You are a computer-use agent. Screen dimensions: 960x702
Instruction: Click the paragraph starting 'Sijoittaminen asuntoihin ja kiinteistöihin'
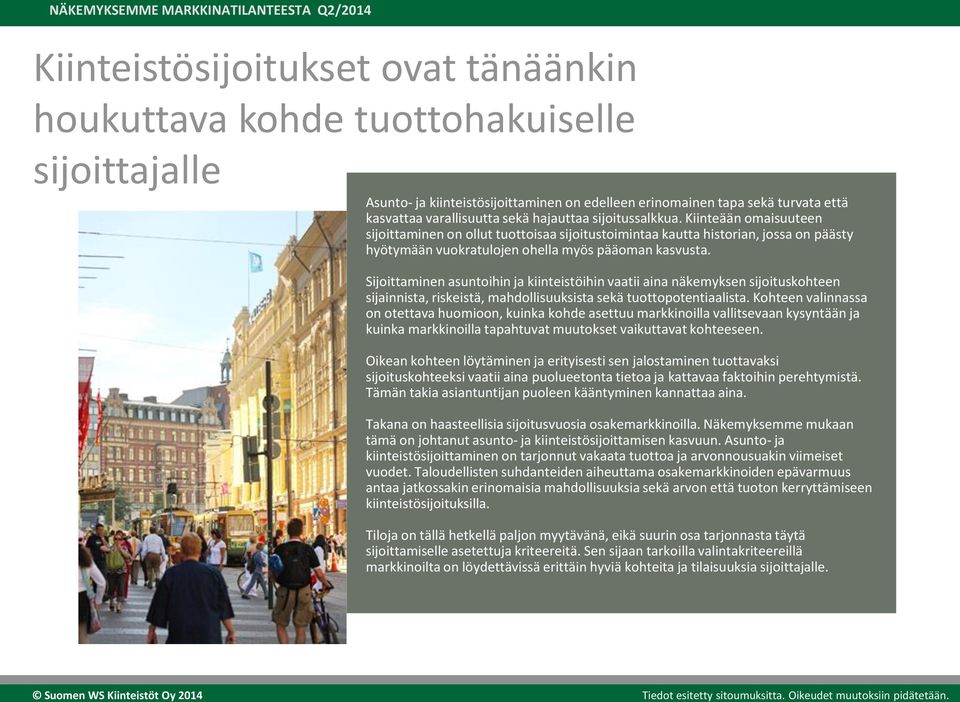tap(617, 305)
